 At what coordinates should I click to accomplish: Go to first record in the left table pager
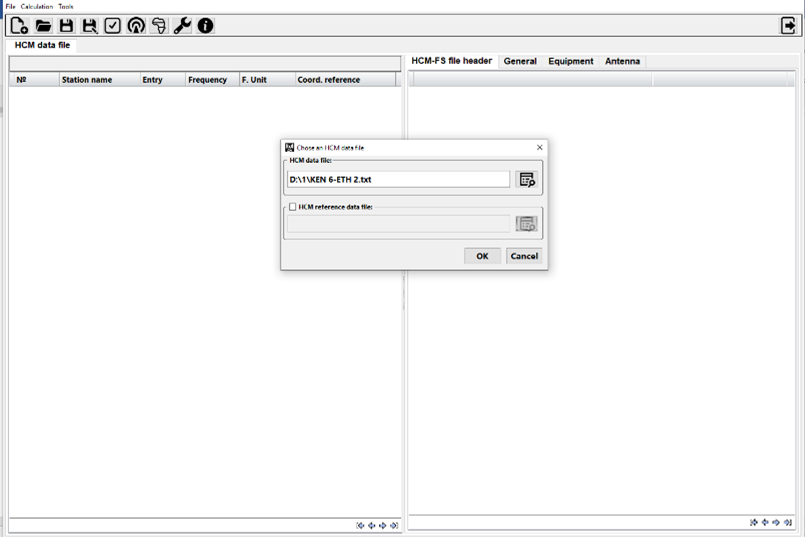pyautogui.click(x=360, y=525)
